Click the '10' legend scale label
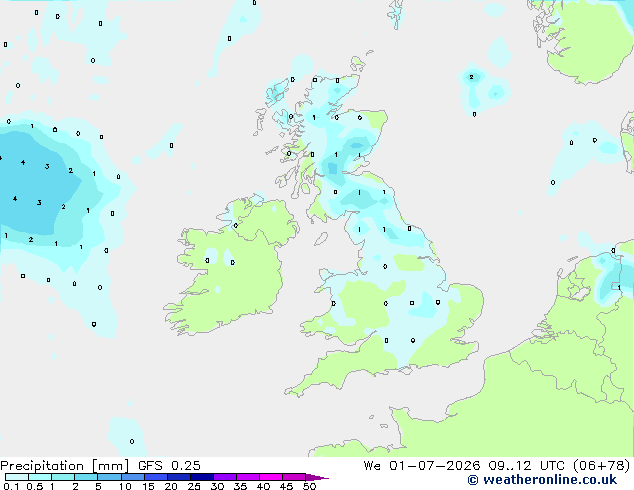 point(125,486)
